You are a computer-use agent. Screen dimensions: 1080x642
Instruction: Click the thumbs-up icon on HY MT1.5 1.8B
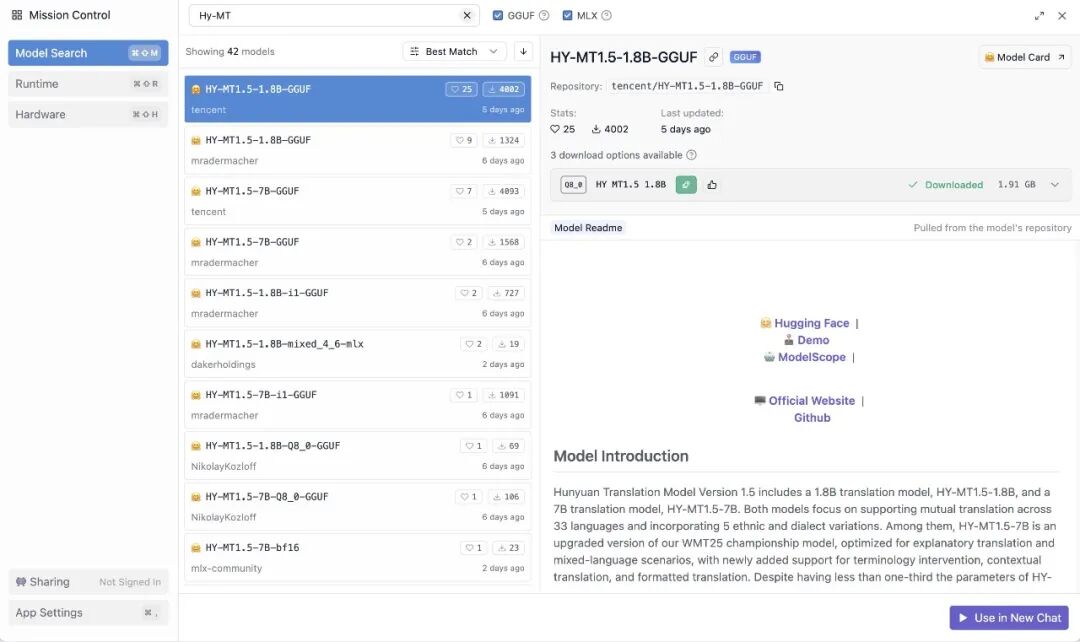(x=712, y=185)
